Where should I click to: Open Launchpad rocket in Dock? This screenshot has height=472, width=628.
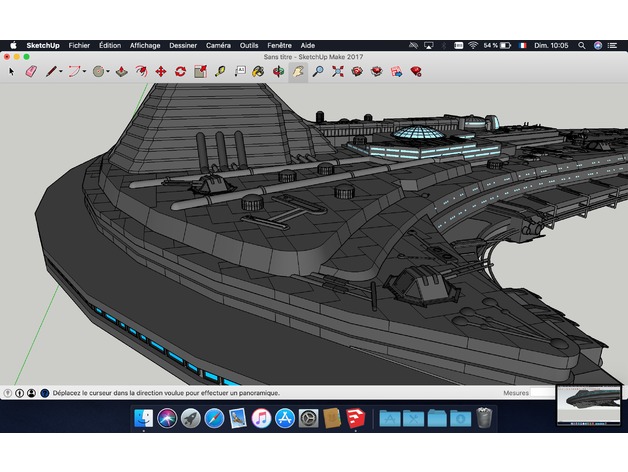(191, 418)
